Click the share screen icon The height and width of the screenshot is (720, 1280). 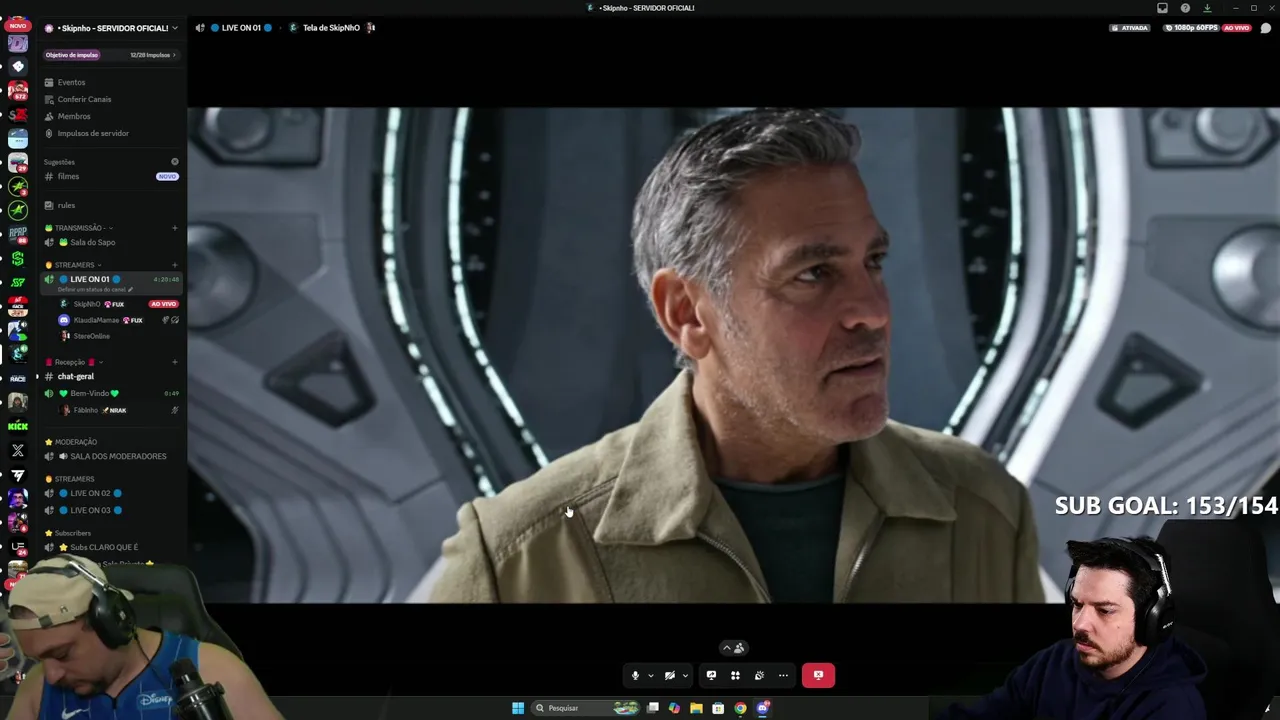pyautogui.click(x=711, y=675)
